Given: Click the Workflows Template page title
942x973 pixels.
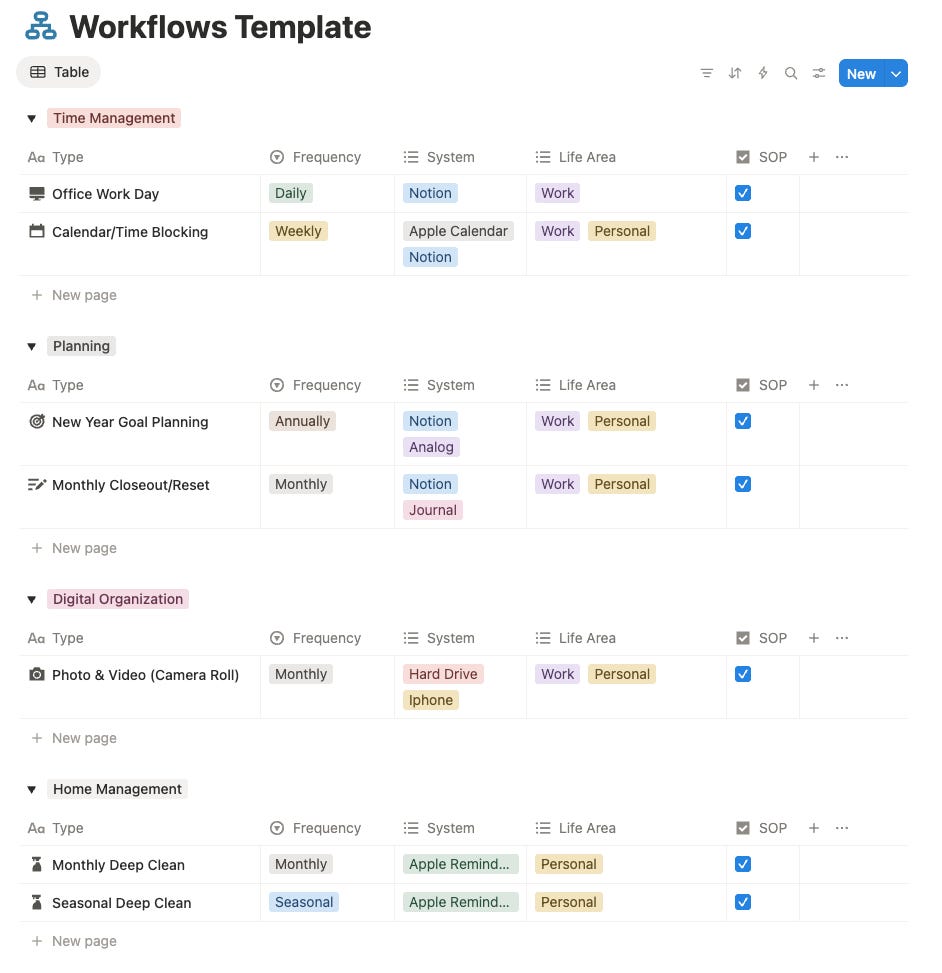Looking at the screenshot, I should pos(220,27).
